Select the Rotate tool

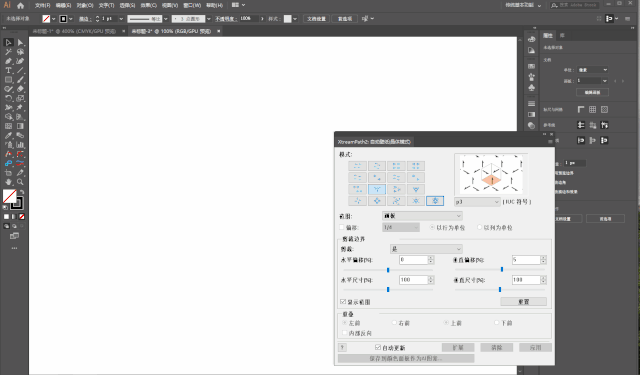[x=8, y=98]
